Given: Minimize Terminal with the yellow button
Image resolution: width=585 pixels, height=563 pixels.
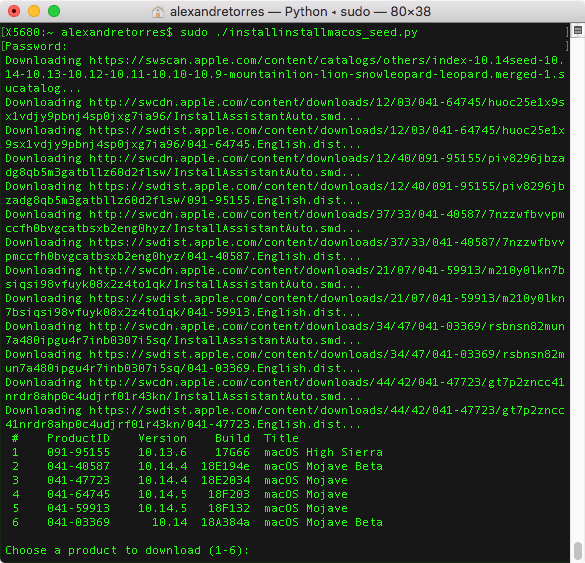Looking at the screenshot, I should click(x=34, y=11).
